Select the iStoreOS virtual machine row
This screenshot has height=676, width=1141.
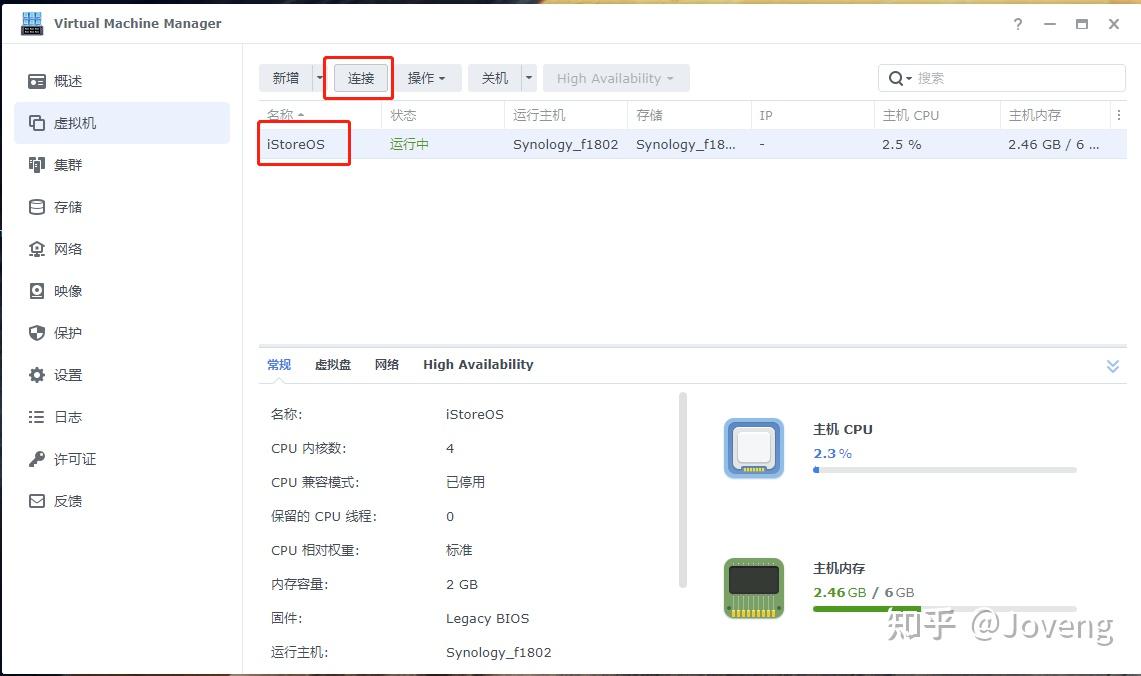click(693, 144)
